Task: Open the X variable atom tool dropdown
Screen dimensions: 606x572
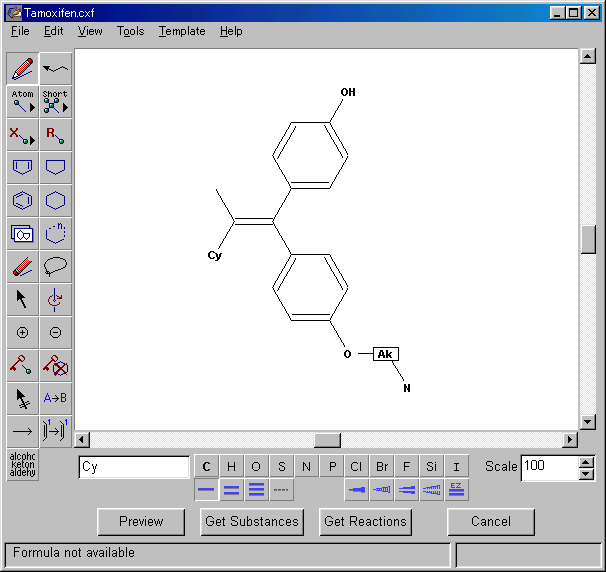Action: tap(22, 134)
